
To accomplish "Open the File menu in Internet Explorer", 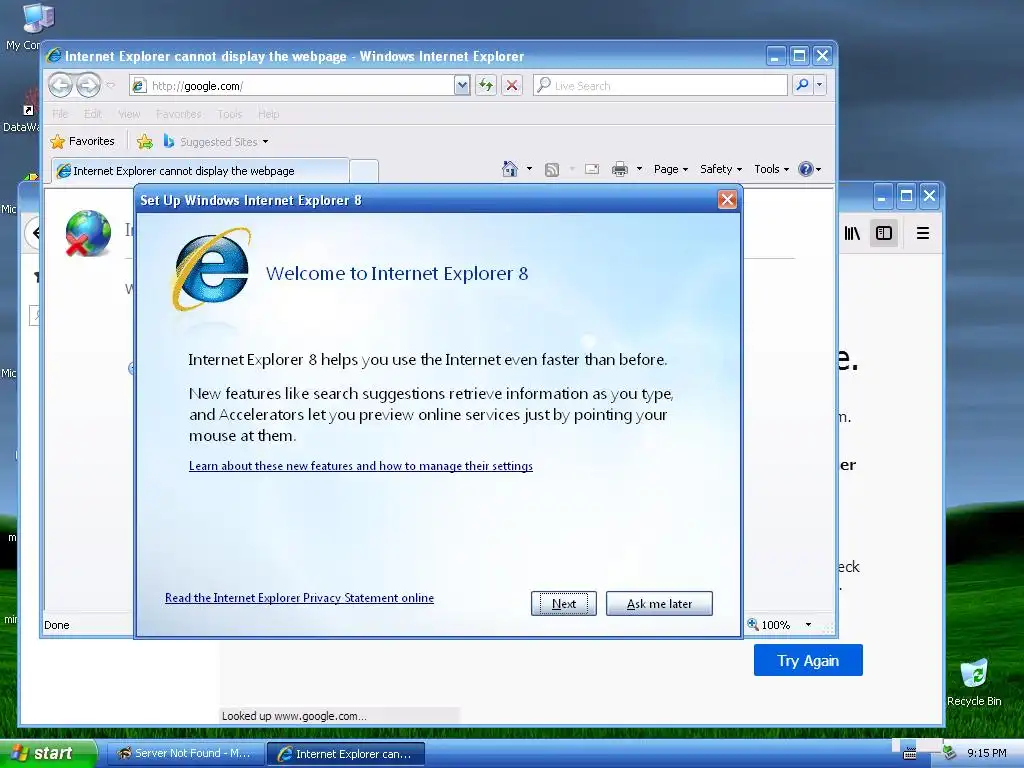I will pyautogui.click(x=60, y=114).
